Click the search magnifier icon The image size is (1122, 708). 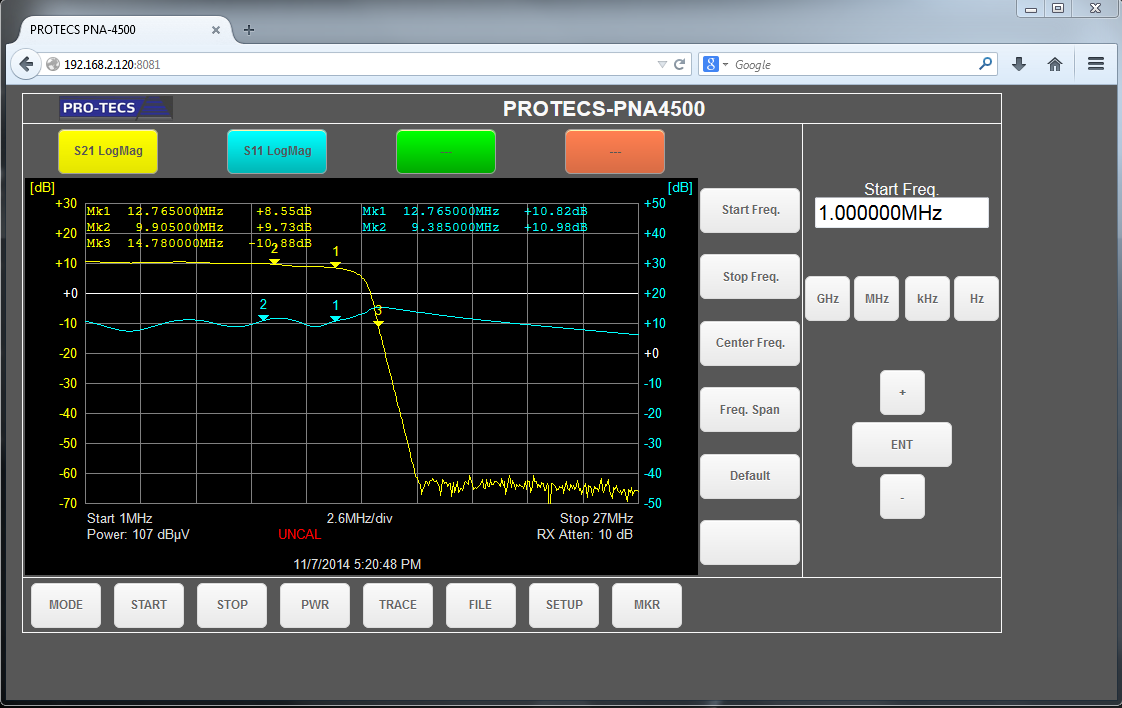click(985, 64)
